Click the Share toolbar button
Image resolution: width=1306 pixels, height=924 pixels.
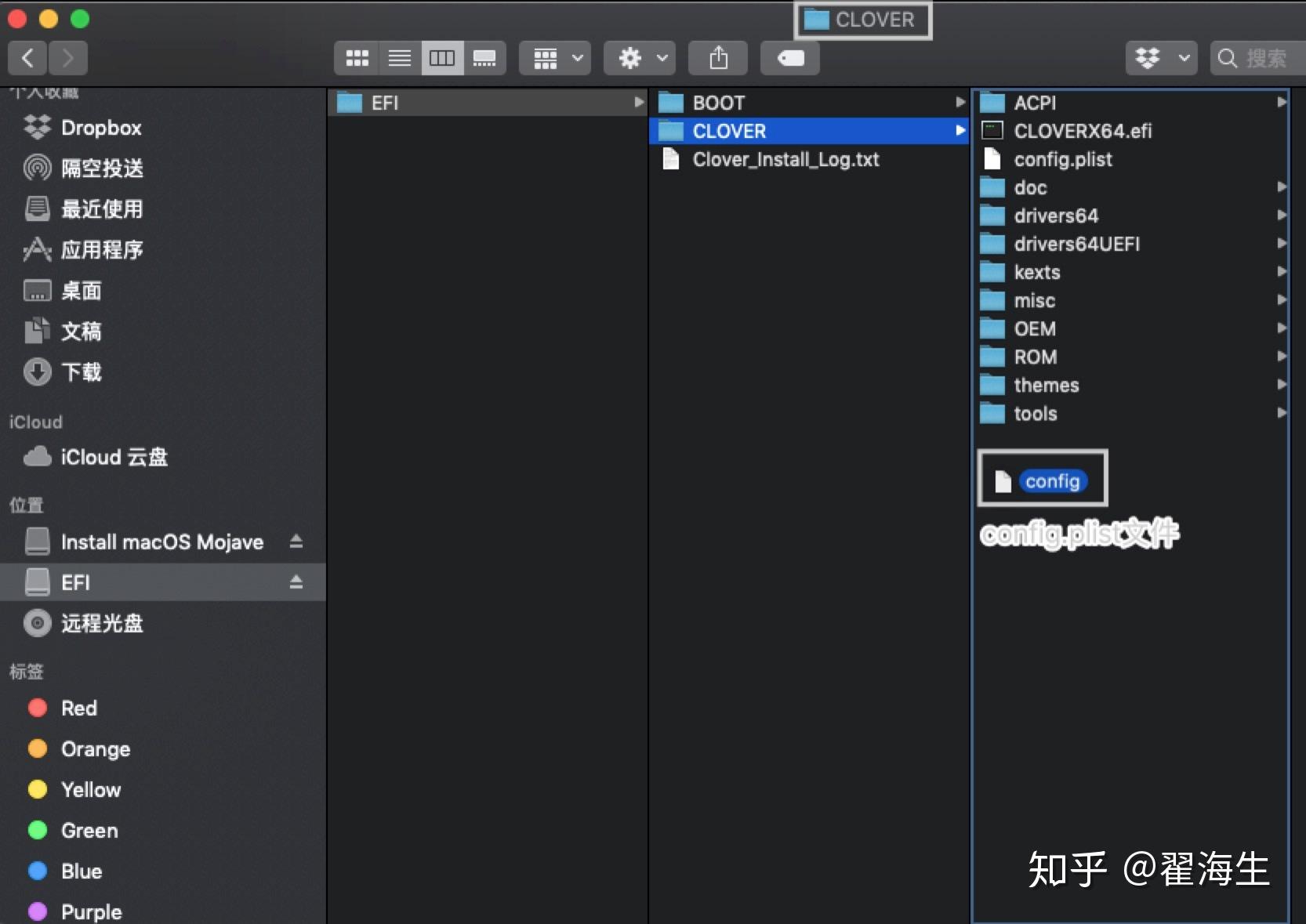coord(718,58)
